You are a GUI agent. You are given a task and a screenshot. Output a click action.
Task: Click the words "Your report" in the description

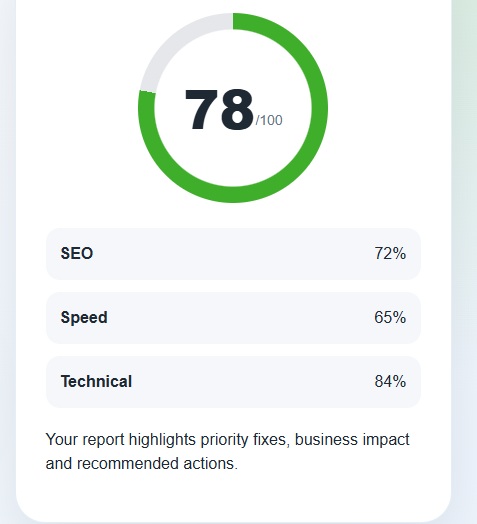[85, 439]
